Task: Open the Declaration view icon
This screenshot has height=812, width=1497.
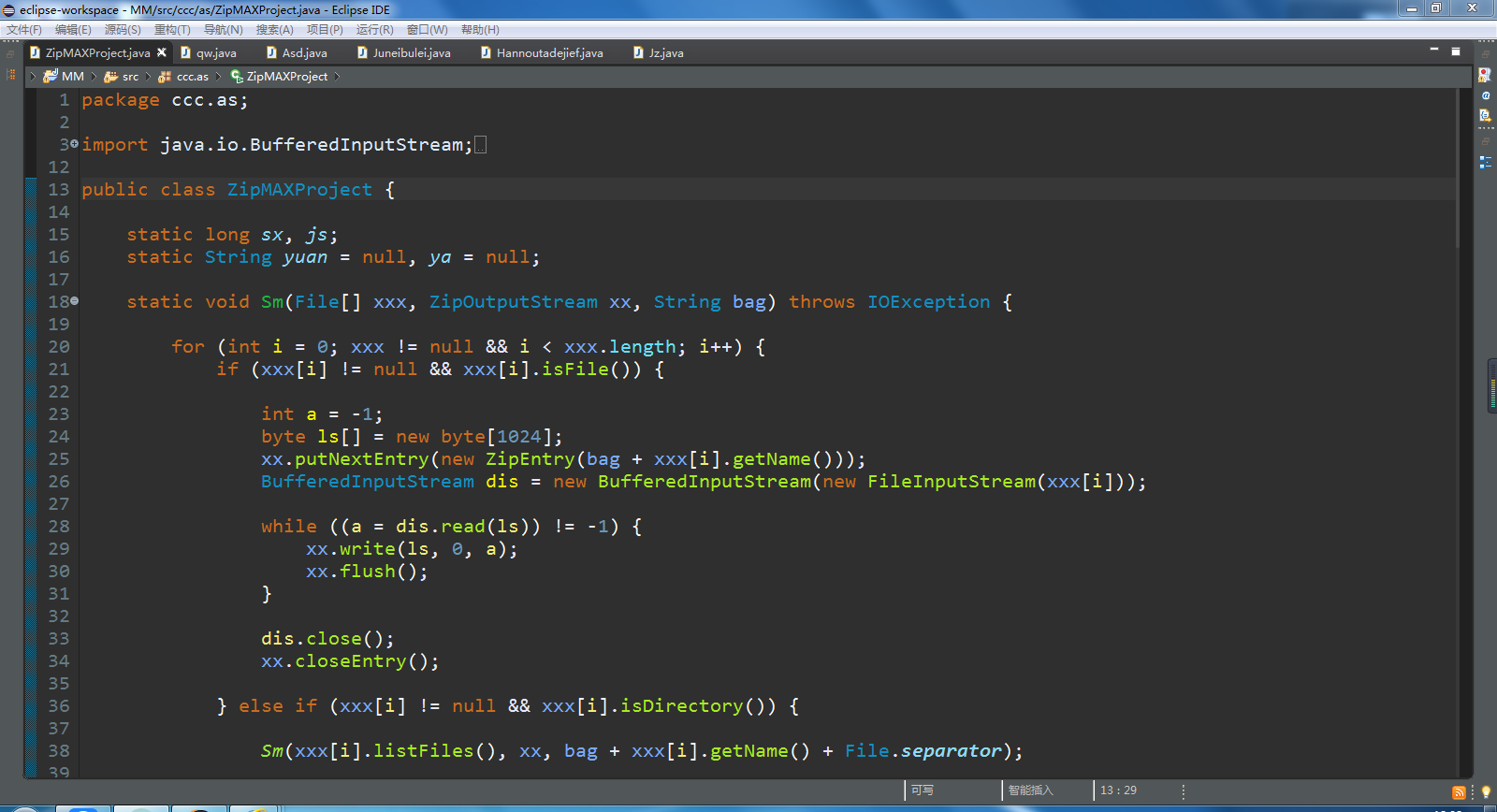Action: click(1485, 116)
